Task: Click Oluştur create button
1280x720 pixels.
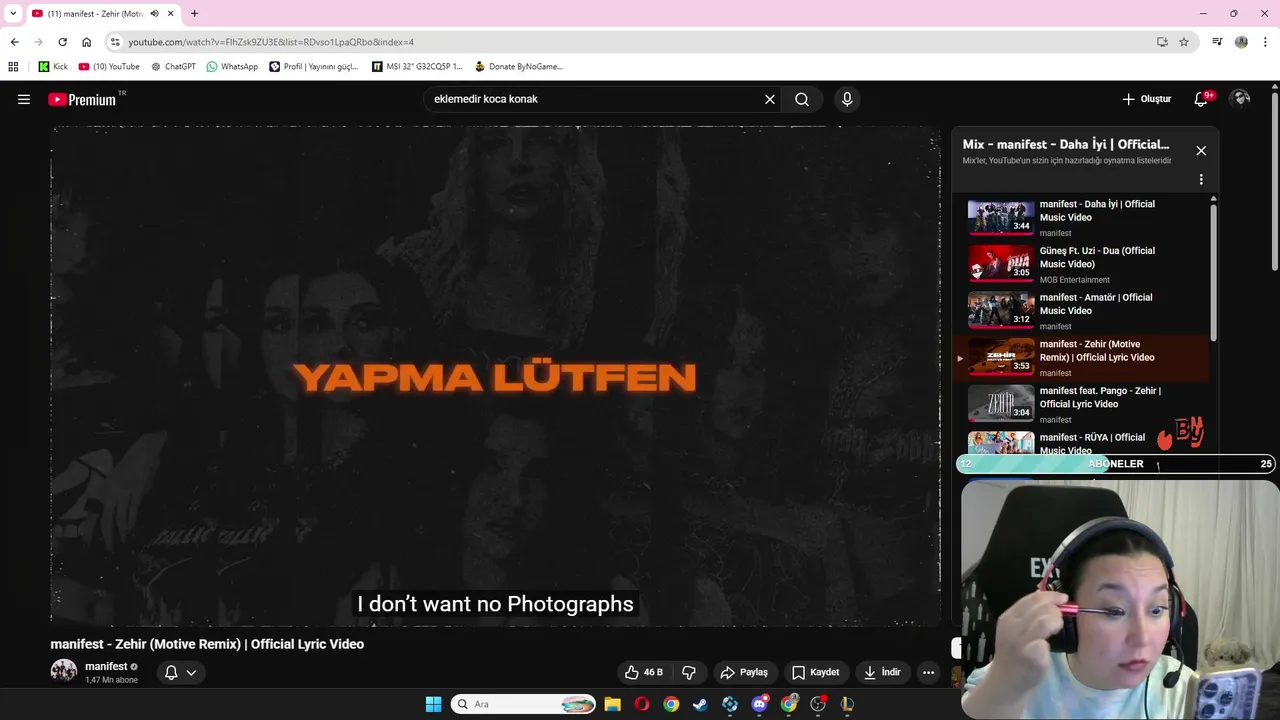Action: click(x=1146, y=99)
